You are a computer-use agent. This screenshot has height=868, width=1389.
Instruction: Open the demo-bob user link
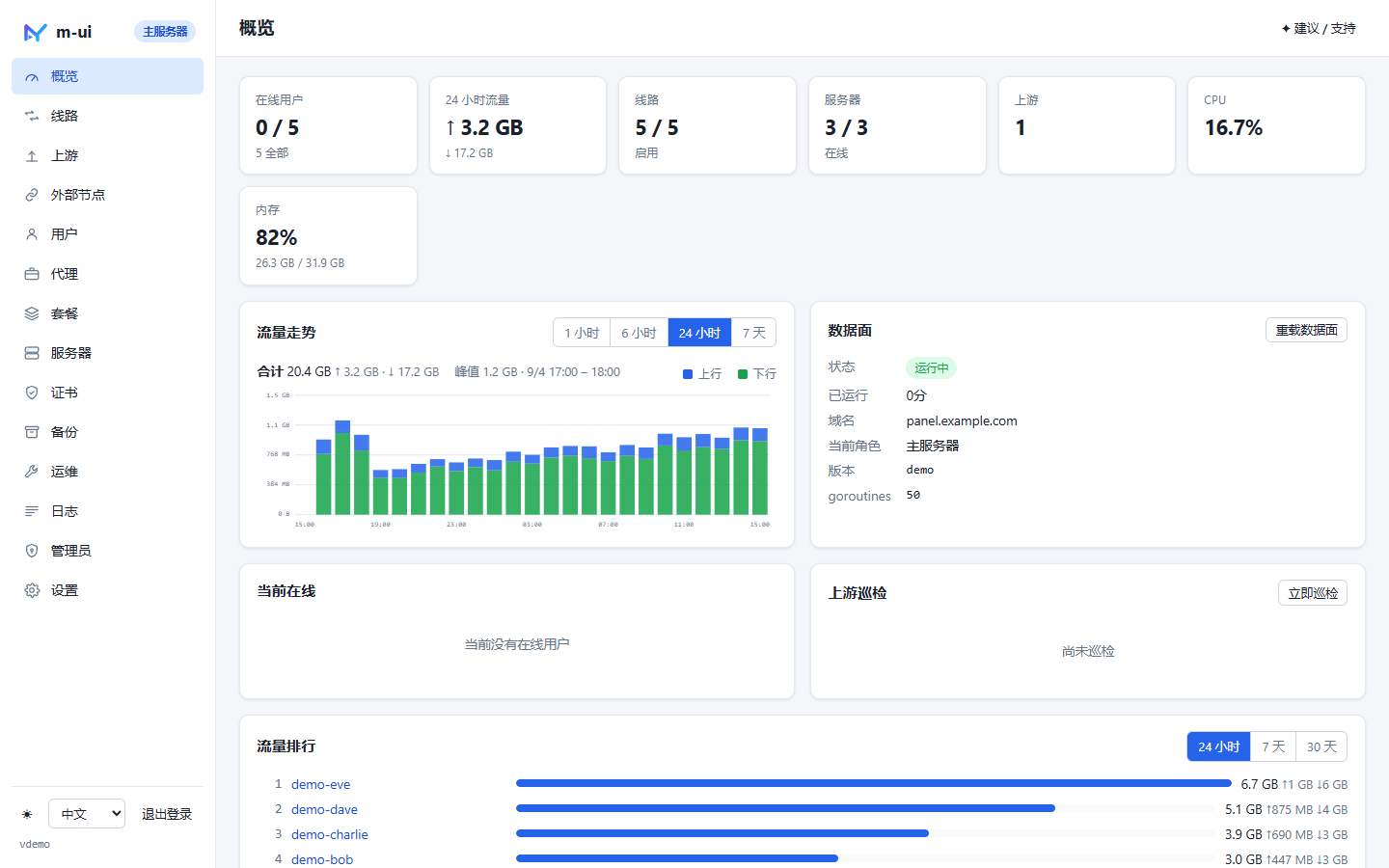[x=322, y=859]
